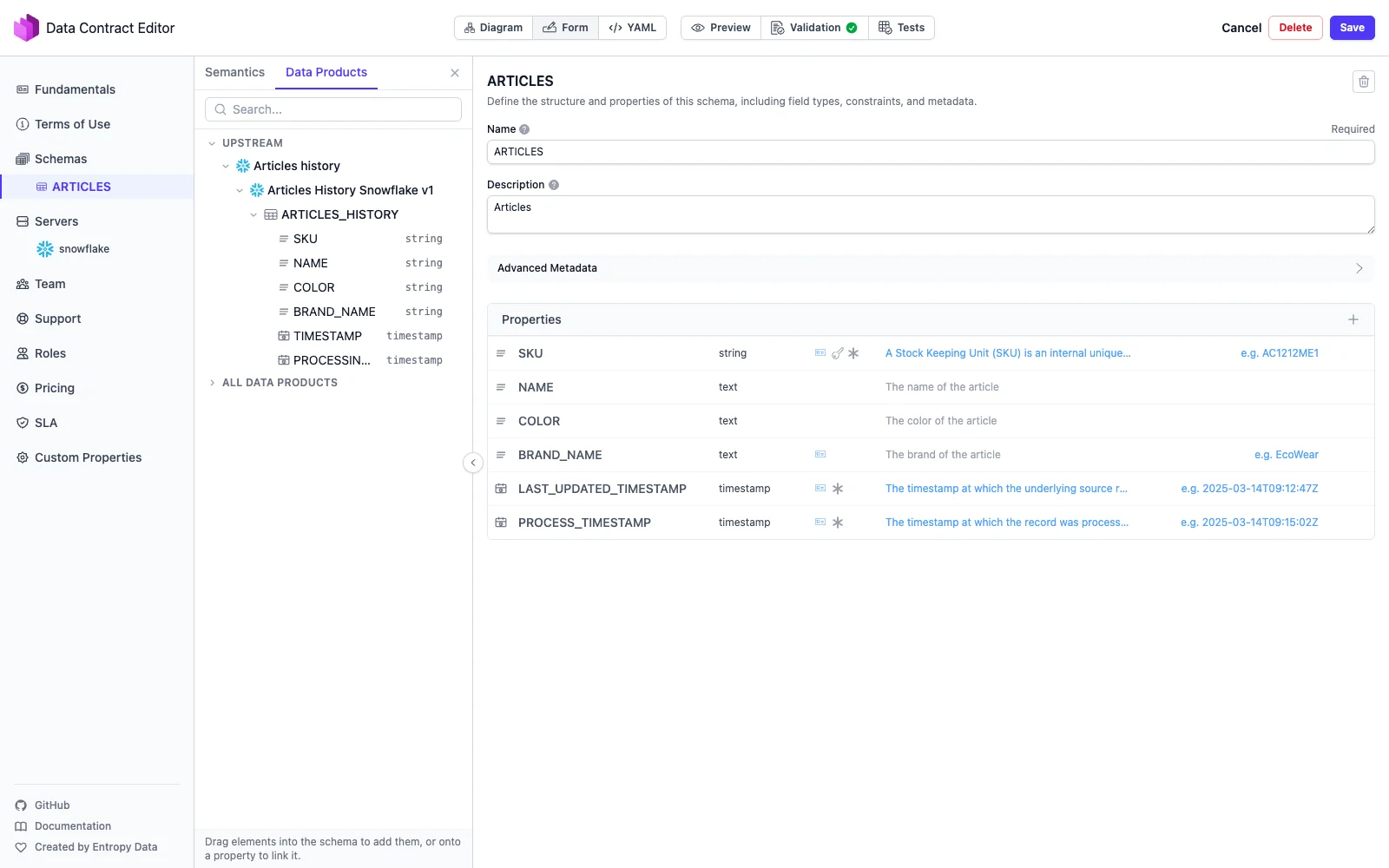Switch to the Semantics tab
Viewport: 1389px width, 868px height.
234,72
